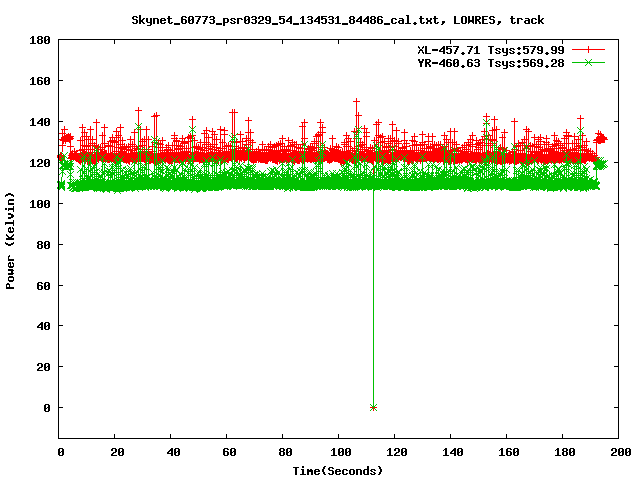The height and width of the screenshot is (480, 640).
Task: Click the y-axis tick label 140
Action: pos(40,122)
